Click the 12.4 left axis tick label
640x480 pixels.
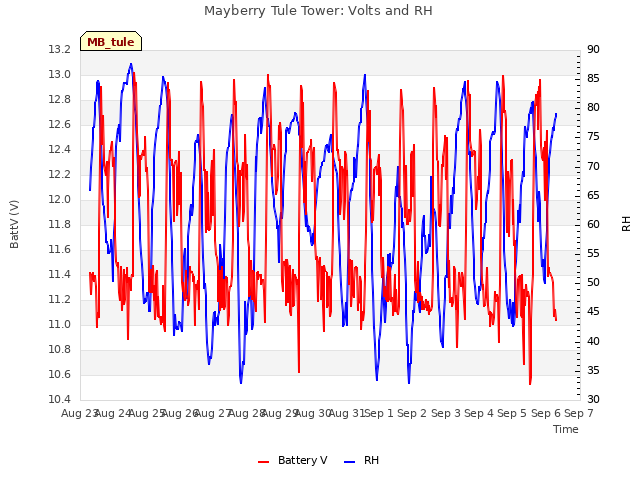click(x=60, y=149)
